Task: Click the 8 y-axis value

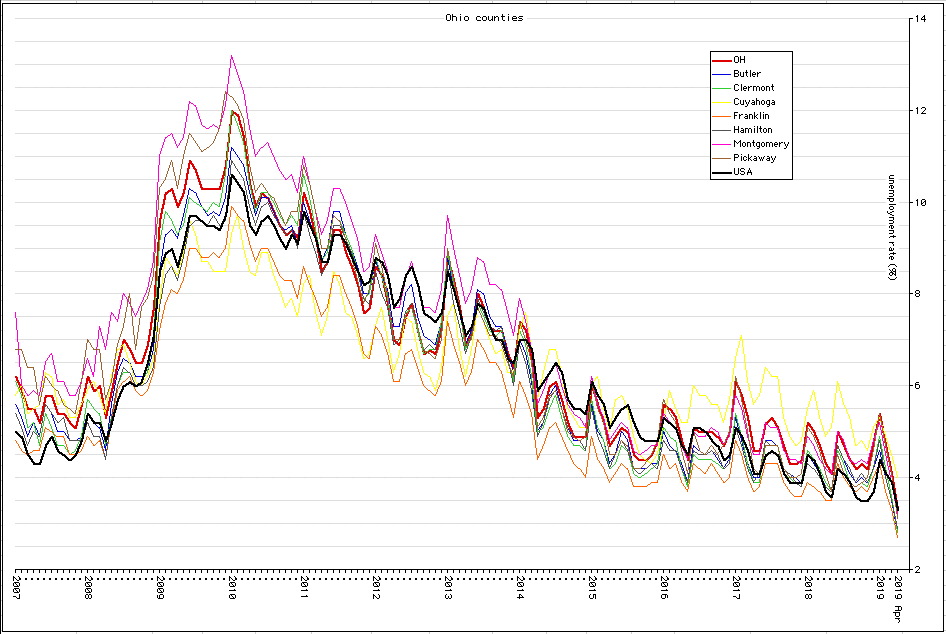Action: point(917,294)
